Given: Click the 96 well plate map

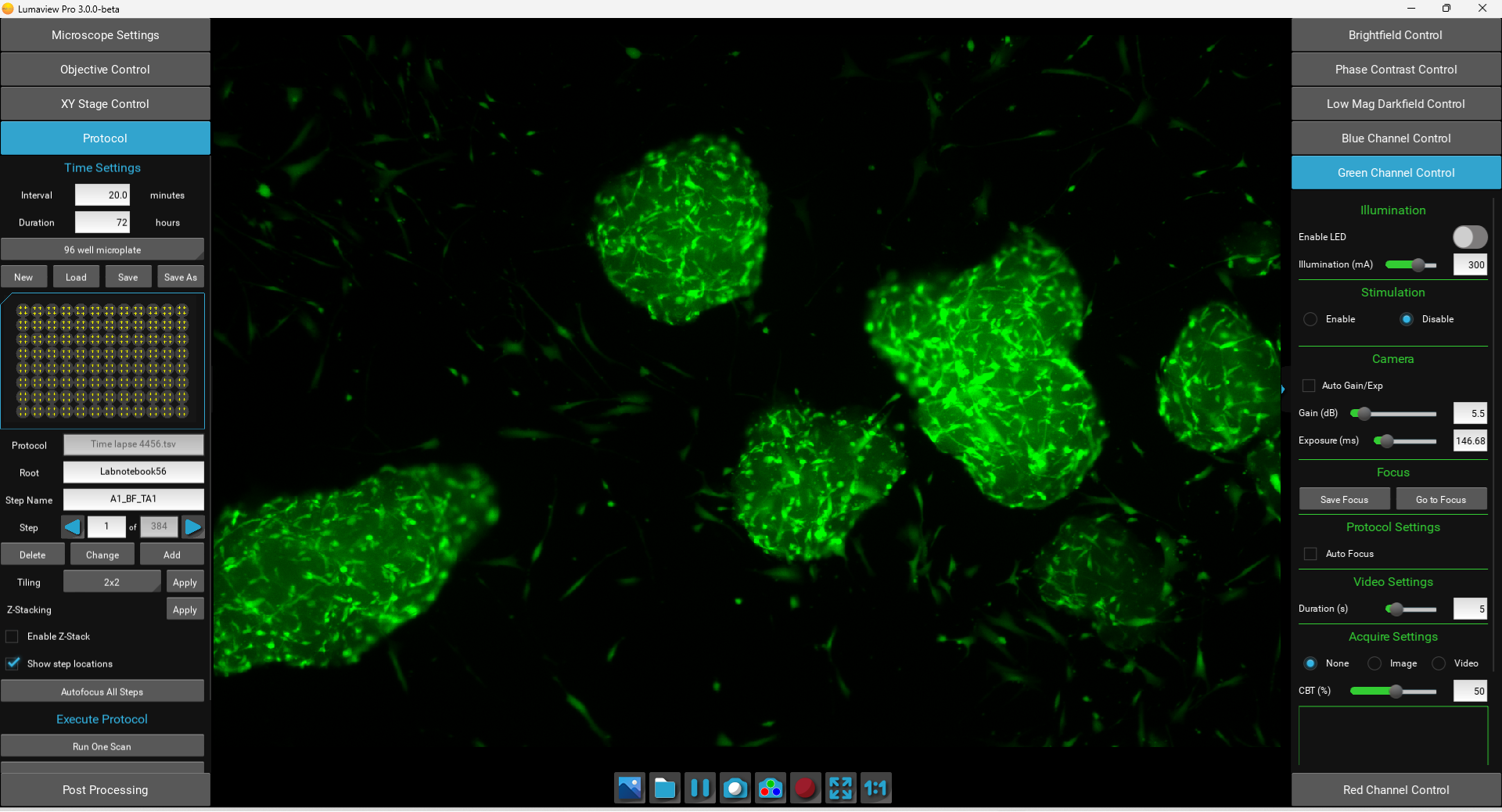Looking at the screenshot, I should [x=102, y=361].
